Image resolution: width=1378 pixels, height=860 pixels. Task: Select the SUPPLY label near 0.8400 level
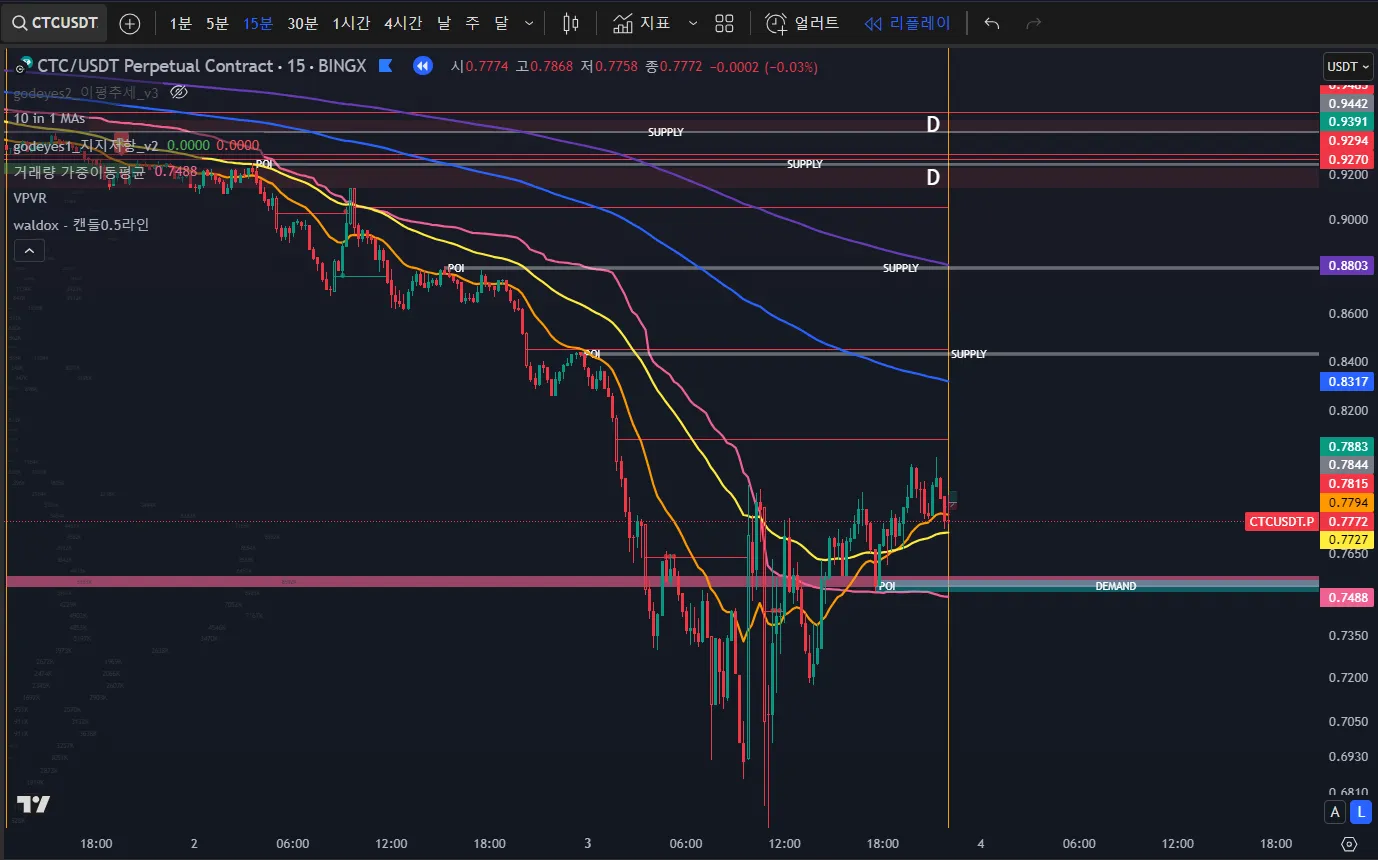coord(968,354)
